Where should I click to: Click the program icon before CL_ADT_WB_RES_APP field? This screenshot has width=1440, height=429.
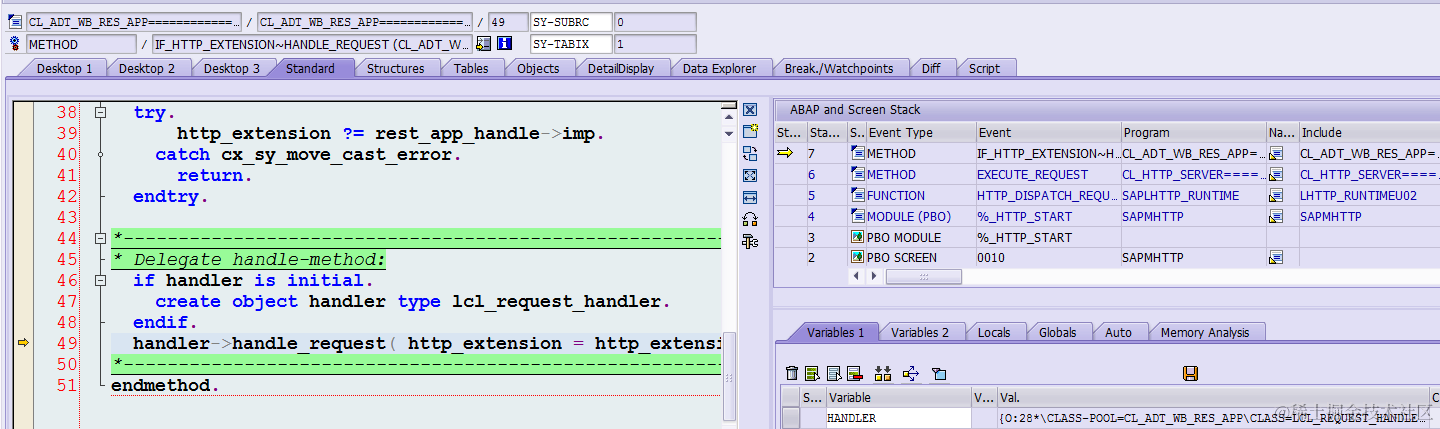point(15,22)
